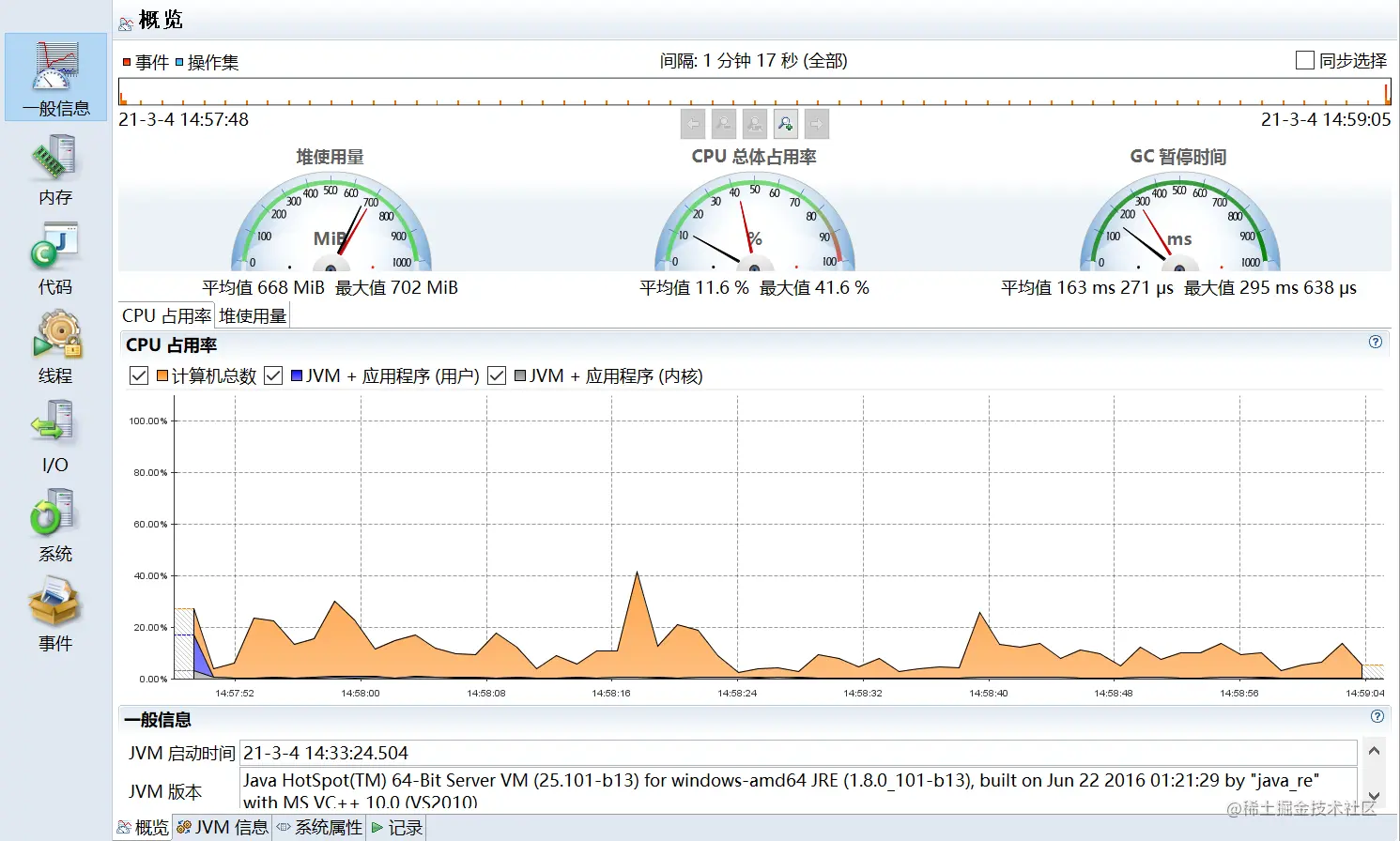Select the 概览 bottom tab
The image size is (1400, 841).
pyautogui.click(x=143, y=827)
